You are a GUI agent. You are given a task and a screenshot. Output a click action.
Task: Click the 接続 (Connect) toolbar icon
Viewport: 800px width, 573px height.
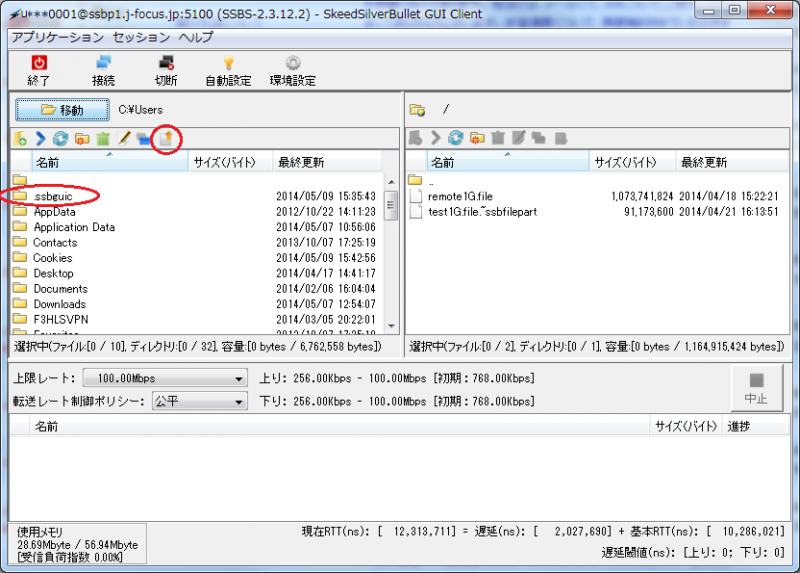(103, 64)
